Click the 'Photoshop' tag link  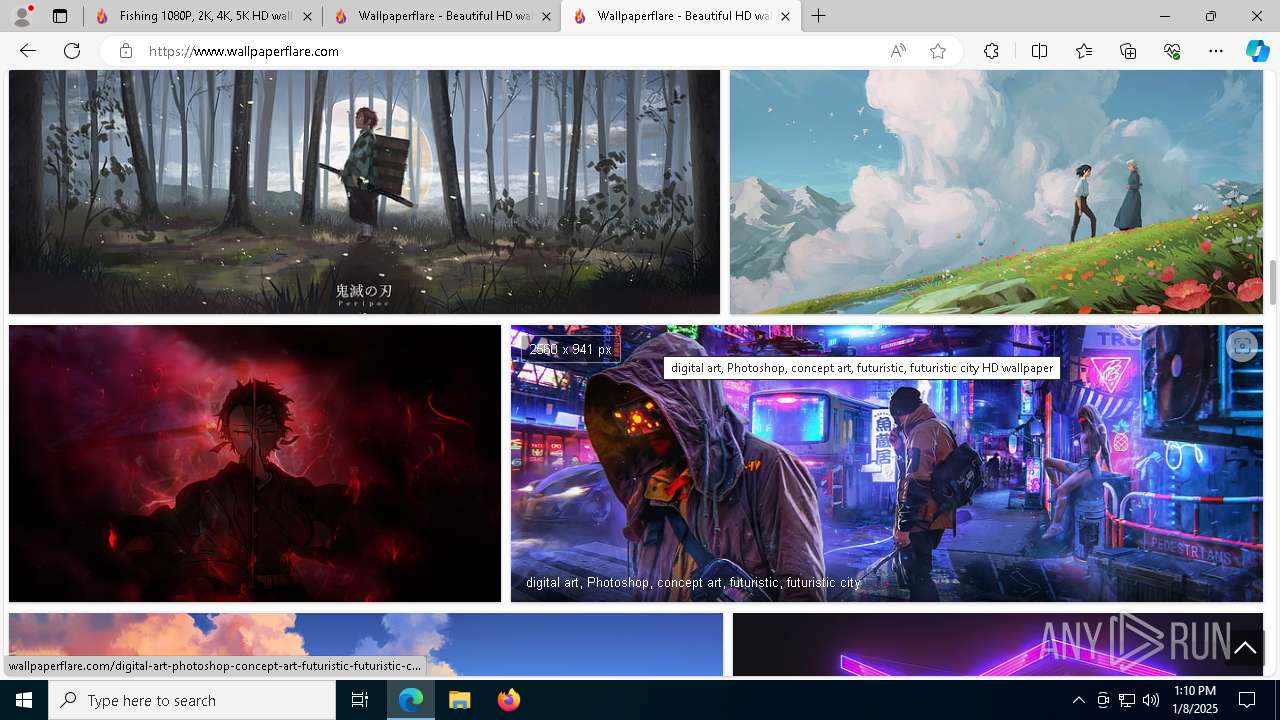click(x=618, y=582)
